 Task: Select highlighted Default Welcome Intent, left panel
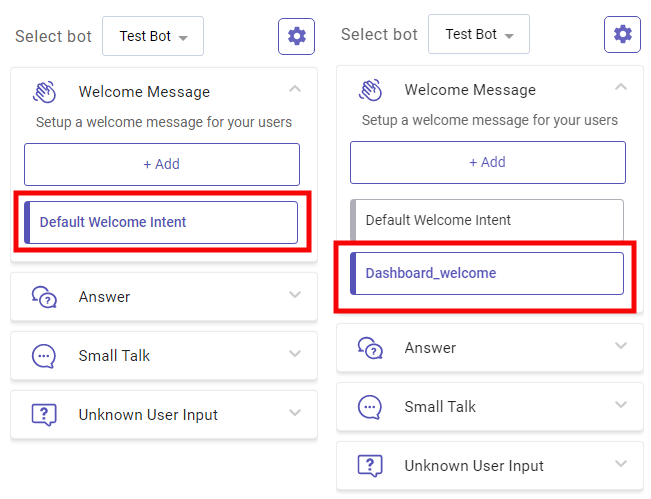pyautogui.click(x=161, y=223)
